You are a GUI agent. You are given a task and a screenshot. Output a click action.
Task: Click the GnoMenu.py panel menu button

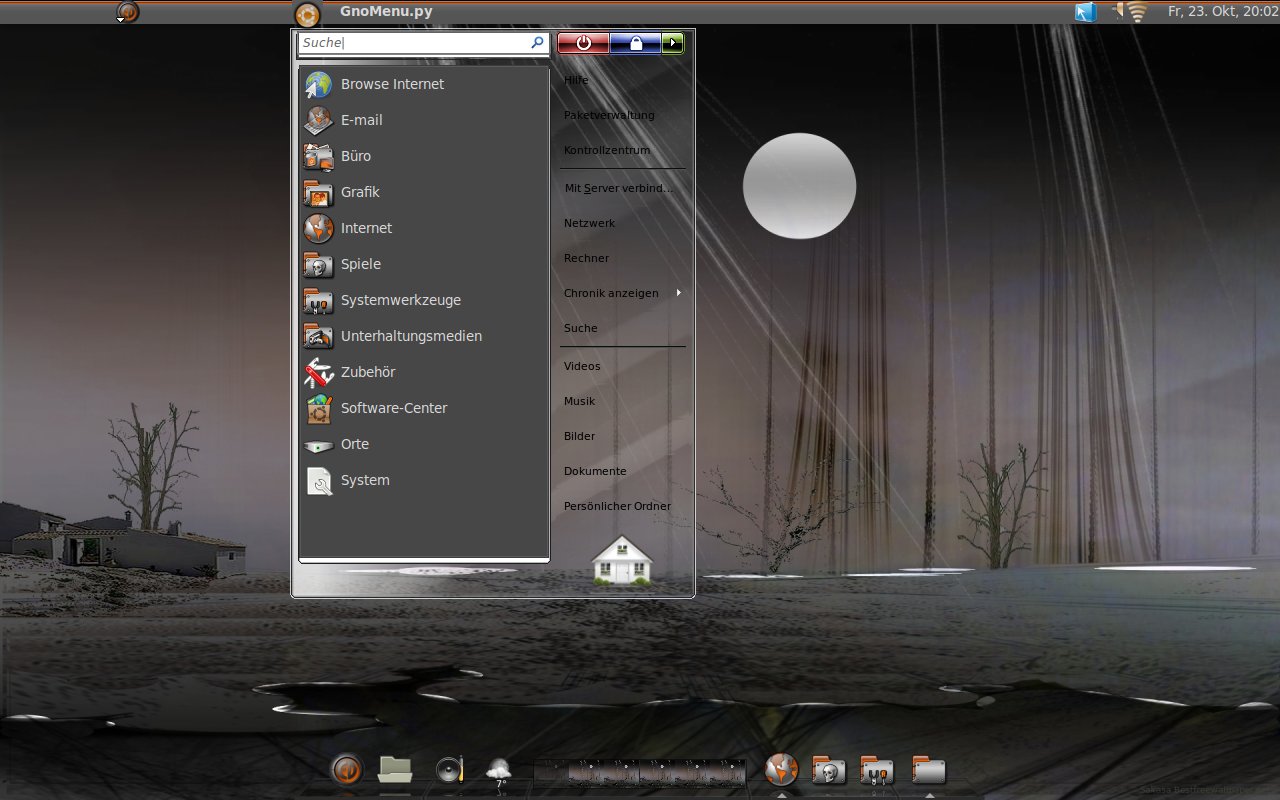pyautogui.click(x=307, y=14)
